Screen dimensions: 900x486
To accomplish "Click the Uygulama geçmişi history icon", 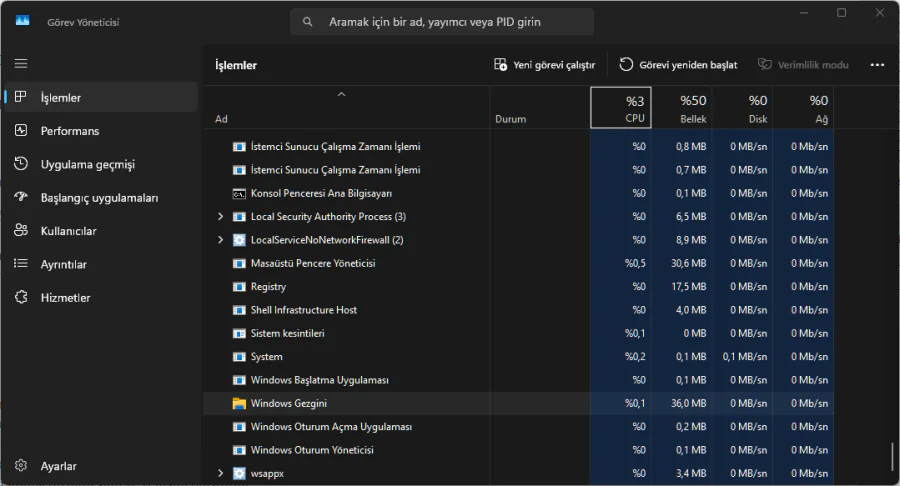I will [x=21, y=164].
